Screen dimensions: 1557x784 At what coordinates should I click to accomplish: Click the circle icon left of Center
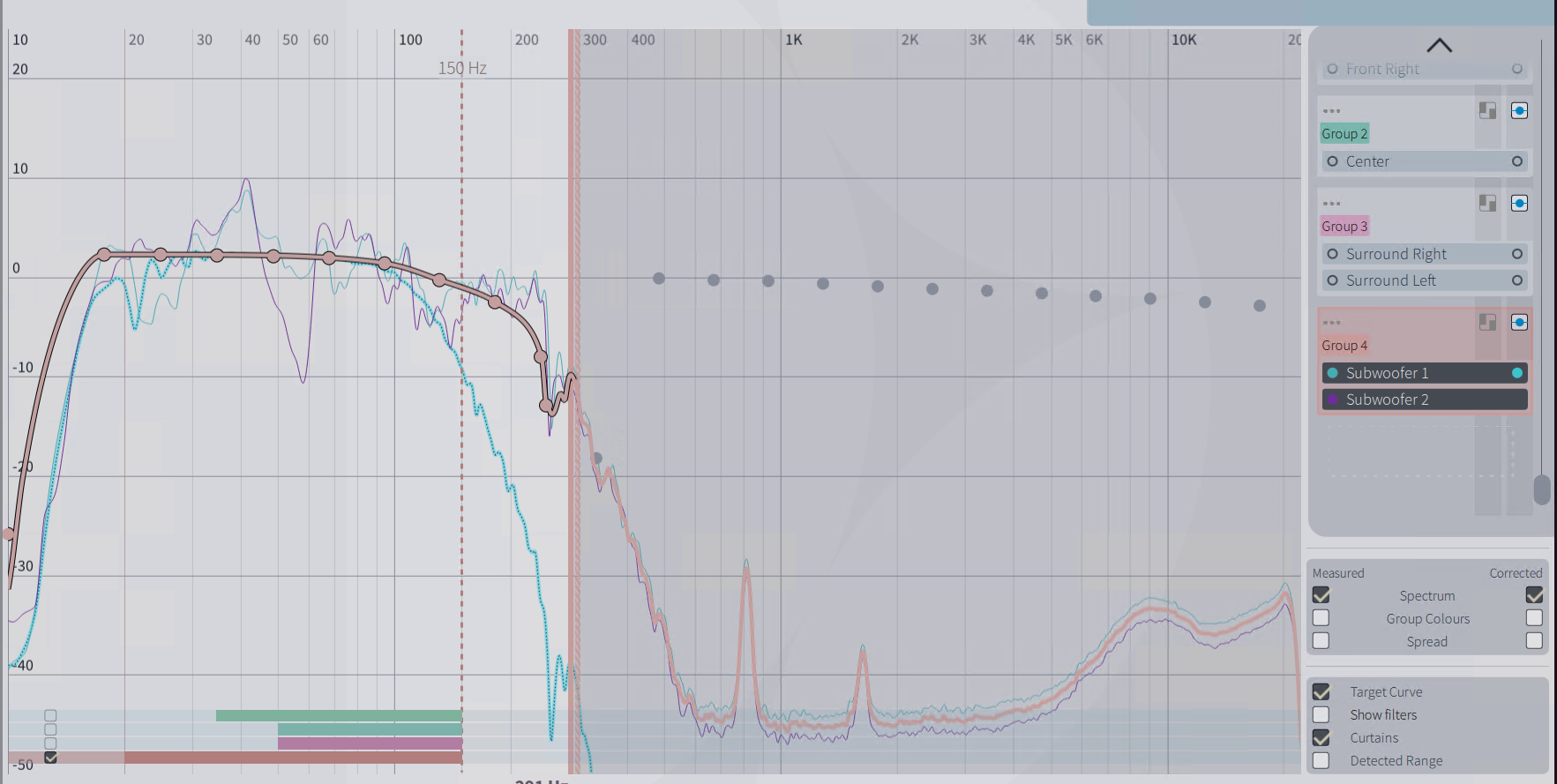click(x=1332, y=161)
